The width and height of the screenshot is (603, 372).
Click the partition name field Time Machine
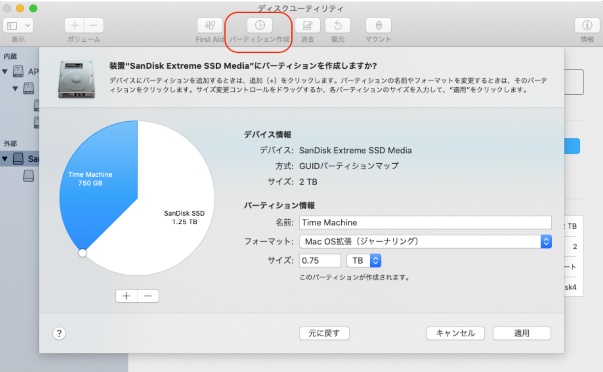[x=425, y=222]
